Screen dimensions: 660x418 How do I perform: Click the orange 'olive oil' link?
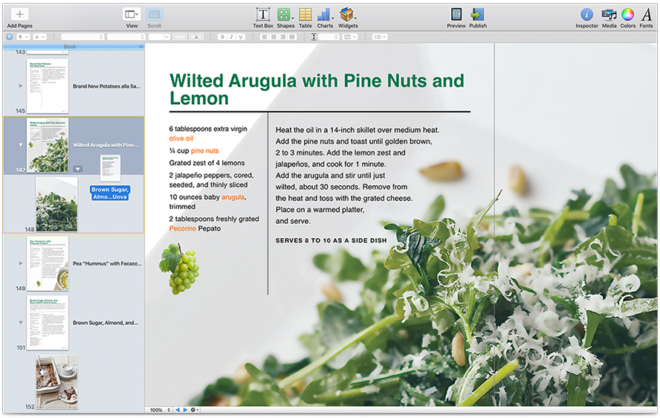click(x=181, y=138)
